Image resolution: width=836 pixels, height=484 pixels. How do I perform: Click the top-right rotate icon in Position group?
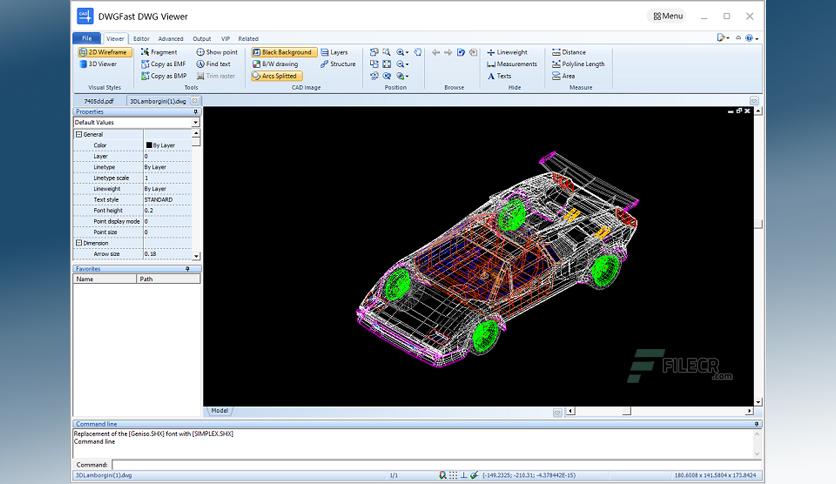(418, 52)
